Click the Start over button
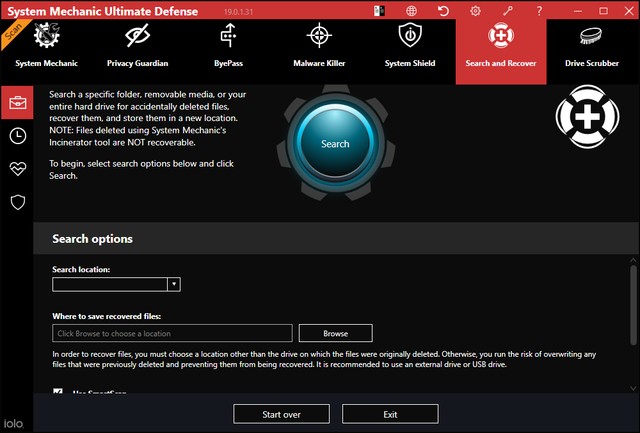Viewport: 640px width, 433px height. click(281, 414)
